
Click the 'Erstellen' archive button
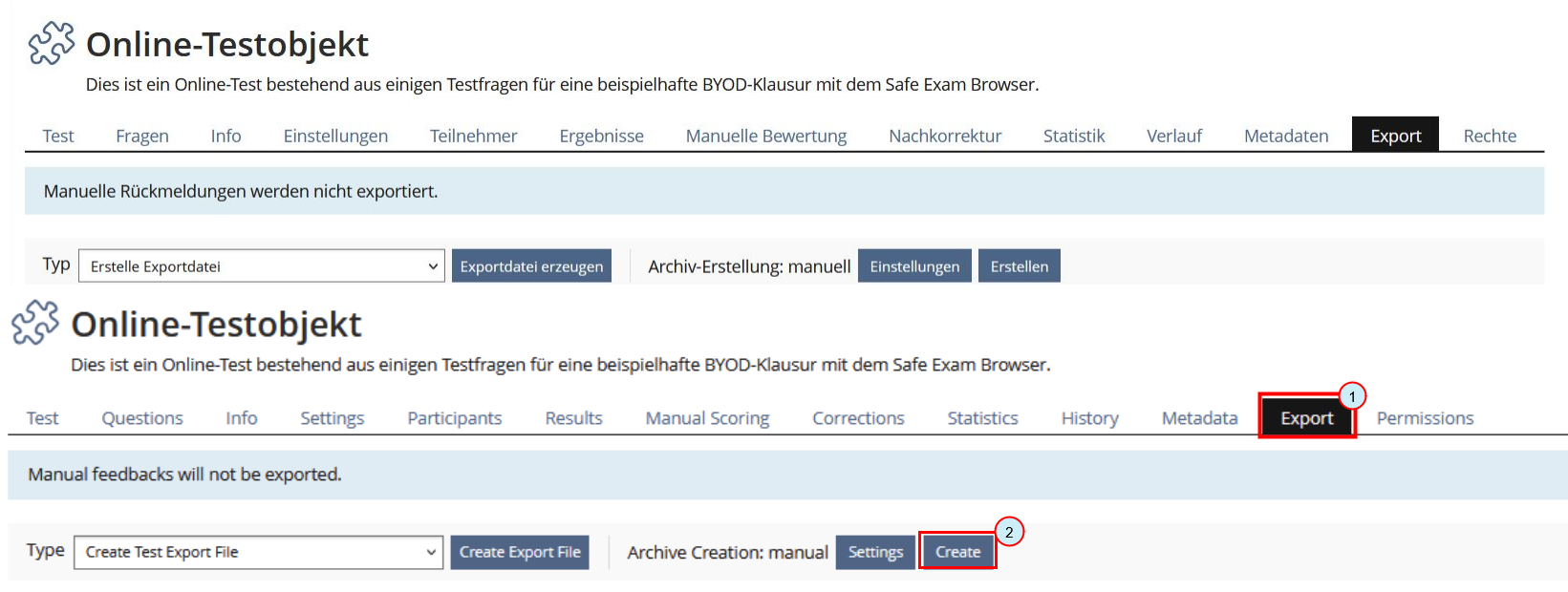[1019, 266]
